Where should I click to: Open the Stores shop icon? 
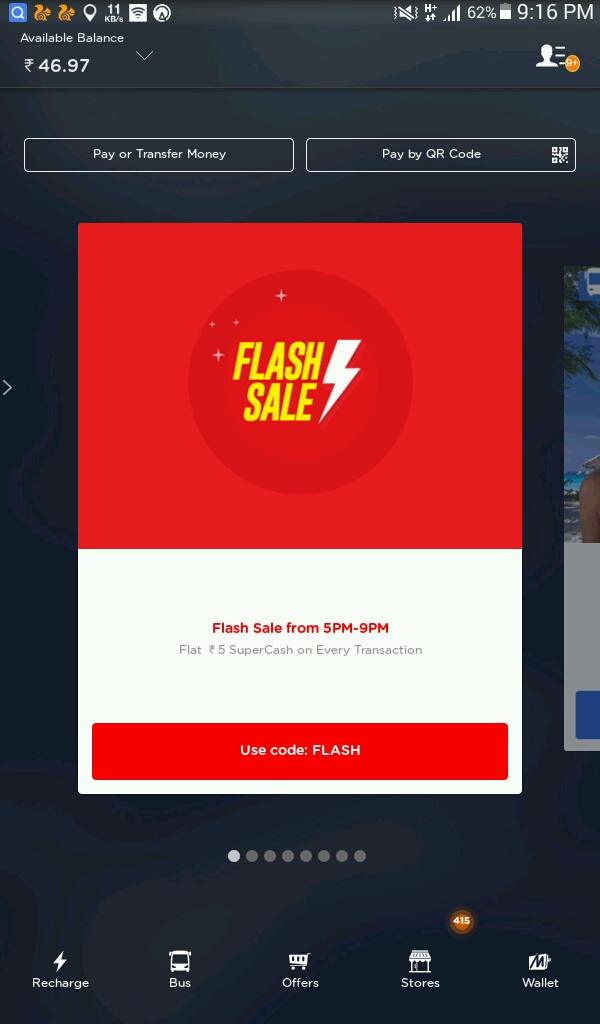420,961
